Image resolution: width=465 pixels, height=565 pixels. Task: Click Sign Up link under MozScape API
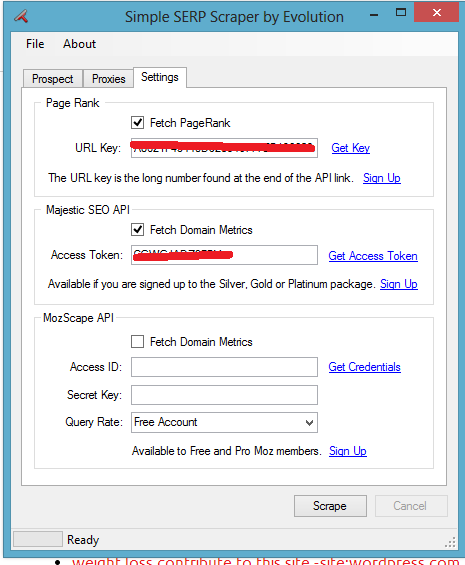pyautogui.click(x=347, y=451)
